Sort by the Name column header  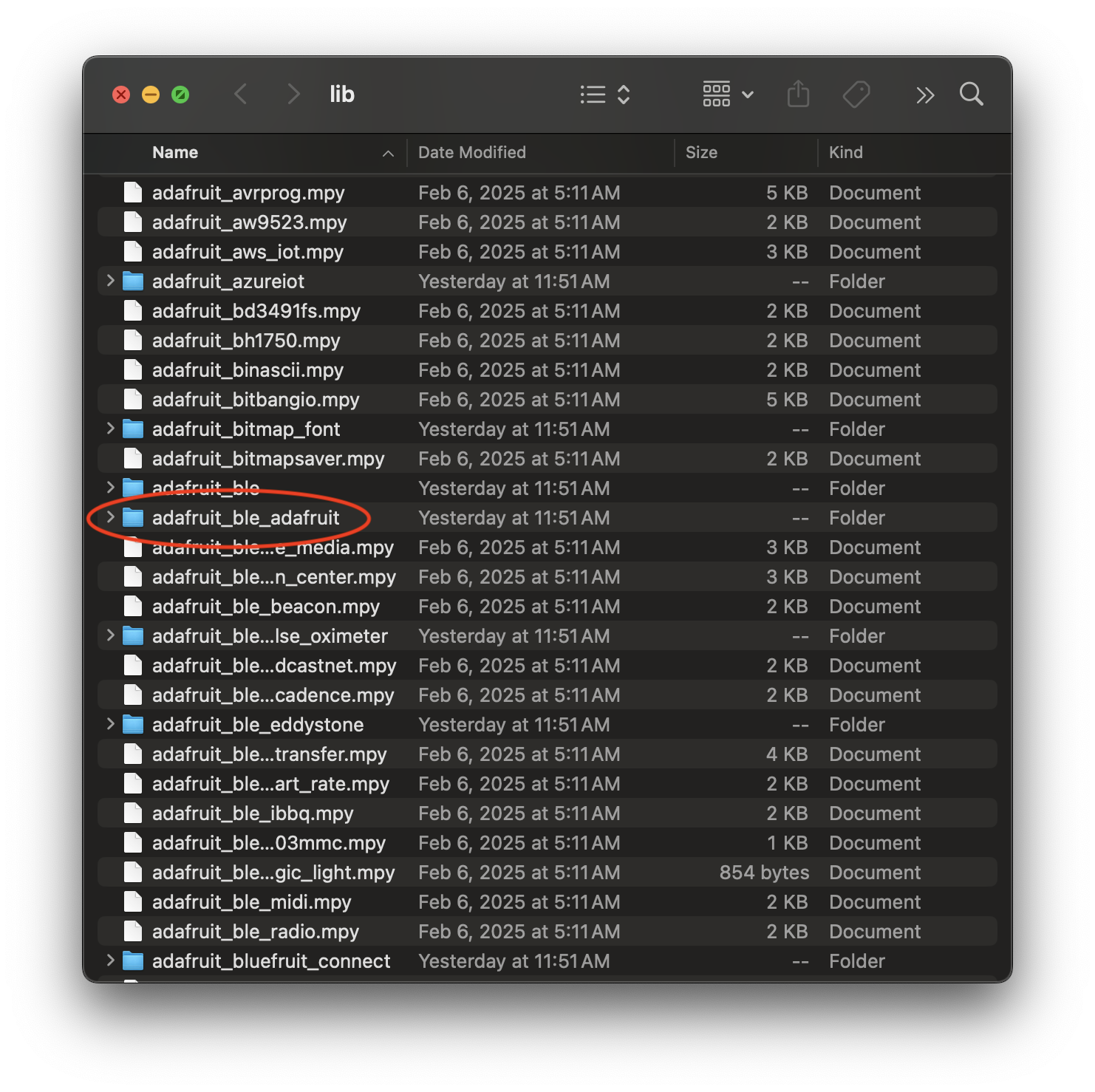click(175, 152)
